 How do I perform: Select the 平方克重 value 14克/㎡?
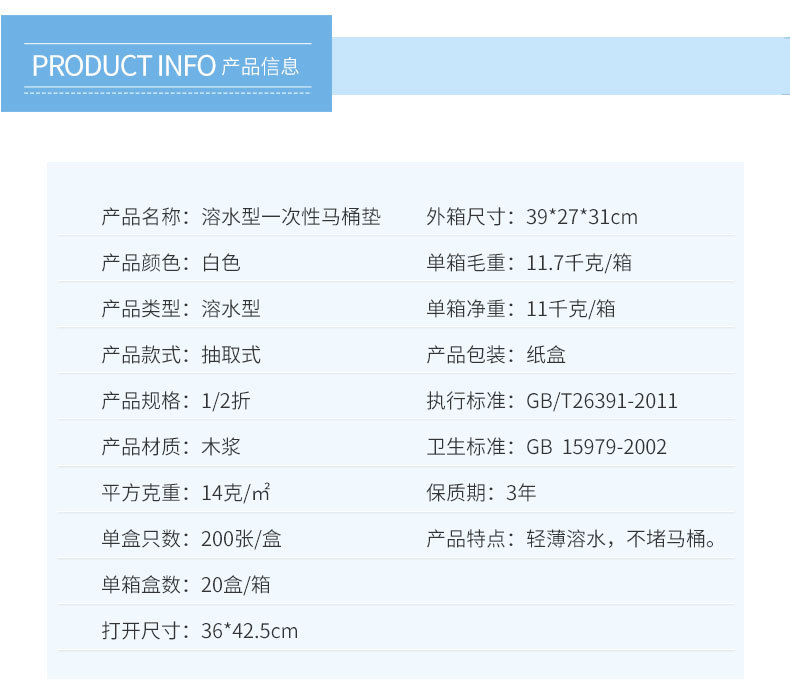point(236,493)
